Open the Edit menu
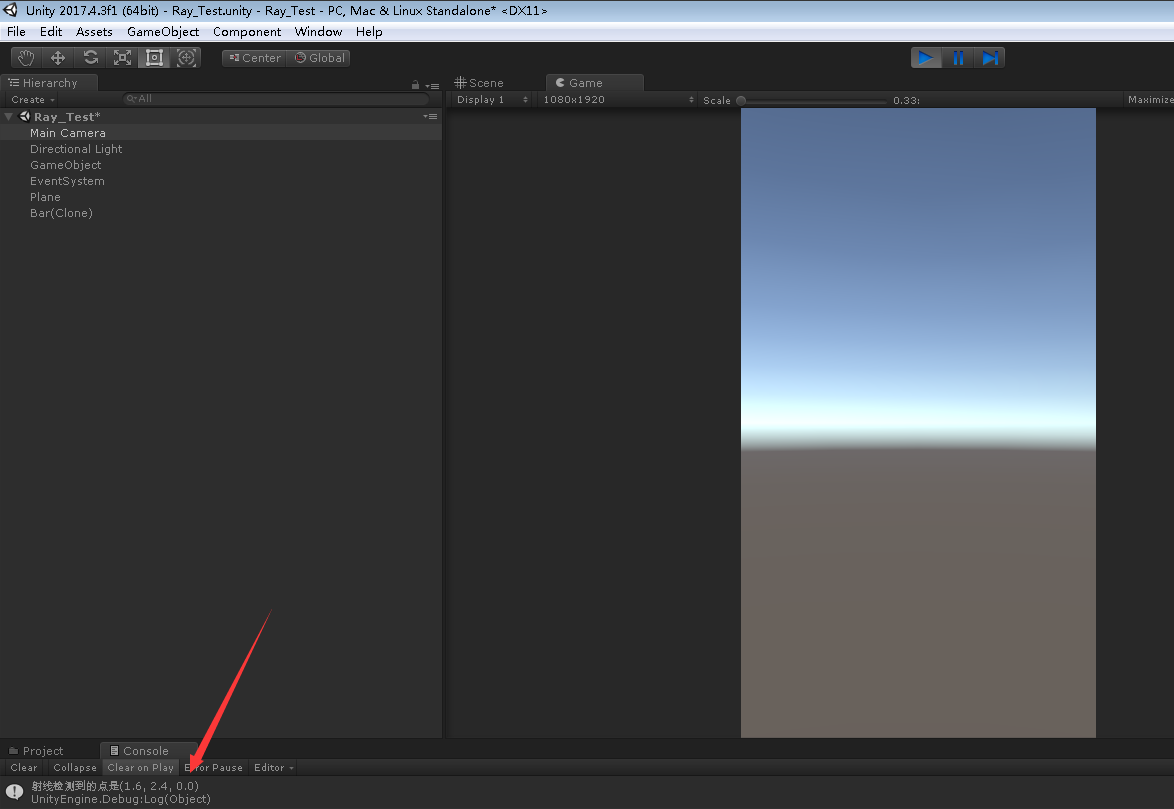1174x809 pixels. tap(51, 31)
